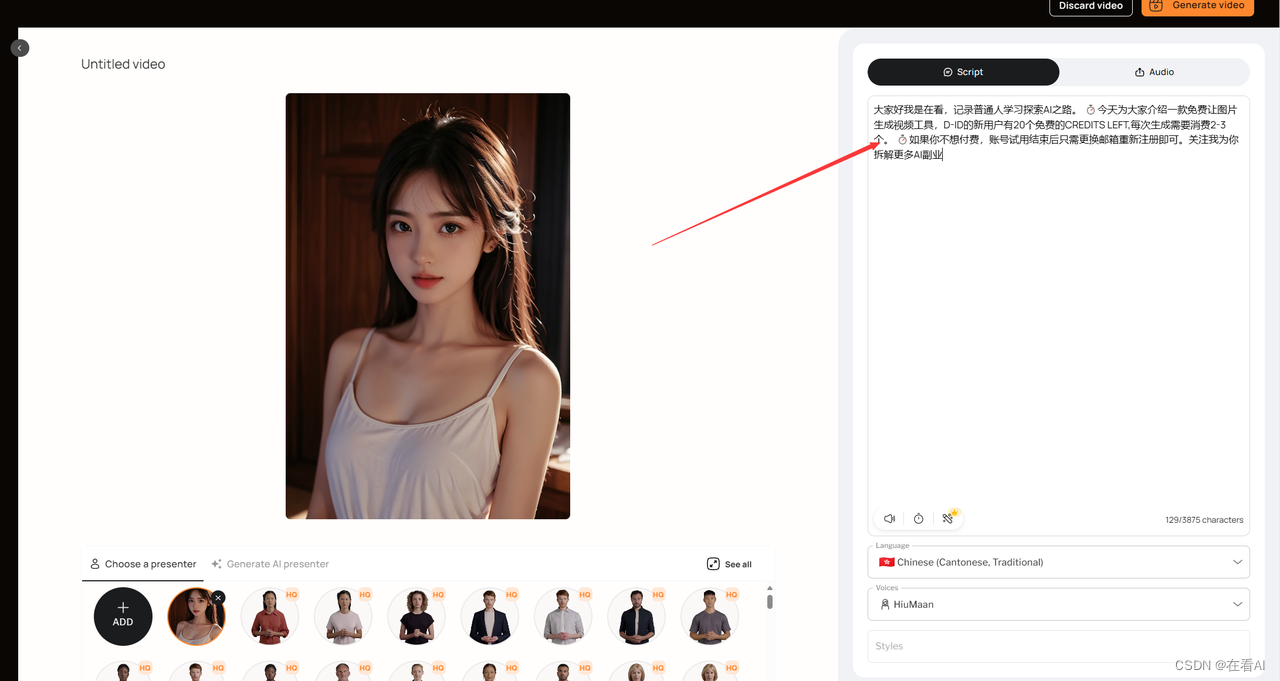Open the expand icon beside See all
Screen dimensions: 1280x681
[713, 564]
